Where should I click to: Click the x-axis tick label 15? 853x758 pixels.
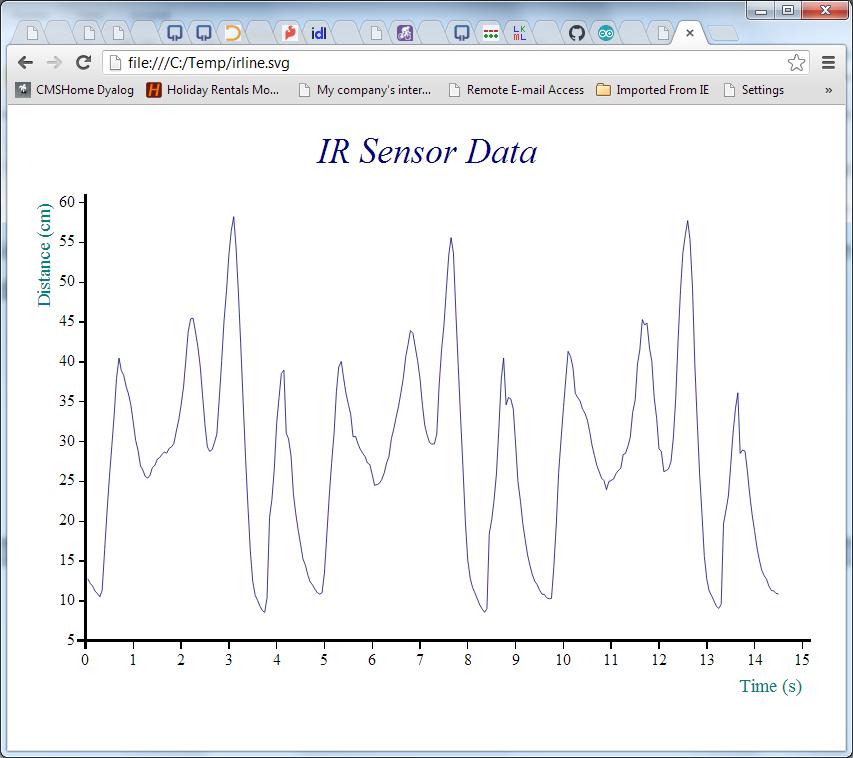point(802,660)
